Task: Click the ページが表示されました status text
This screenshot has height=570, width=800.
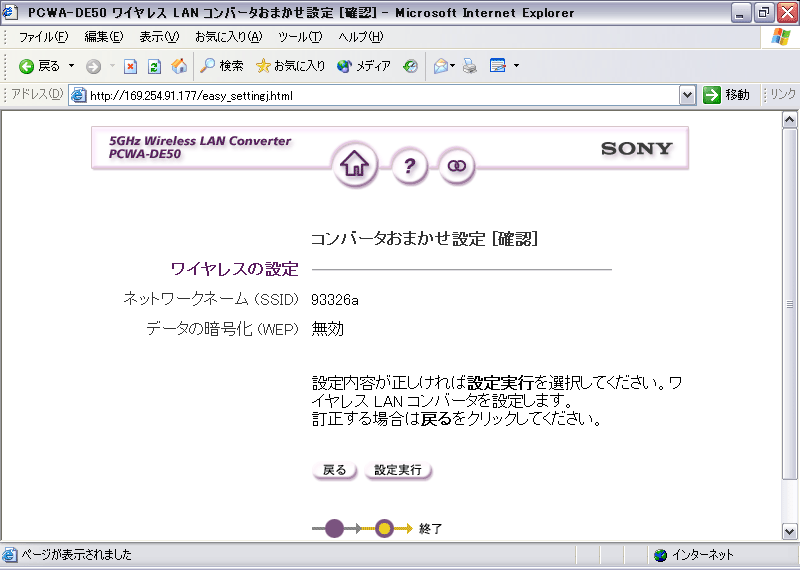Action: 76,555
